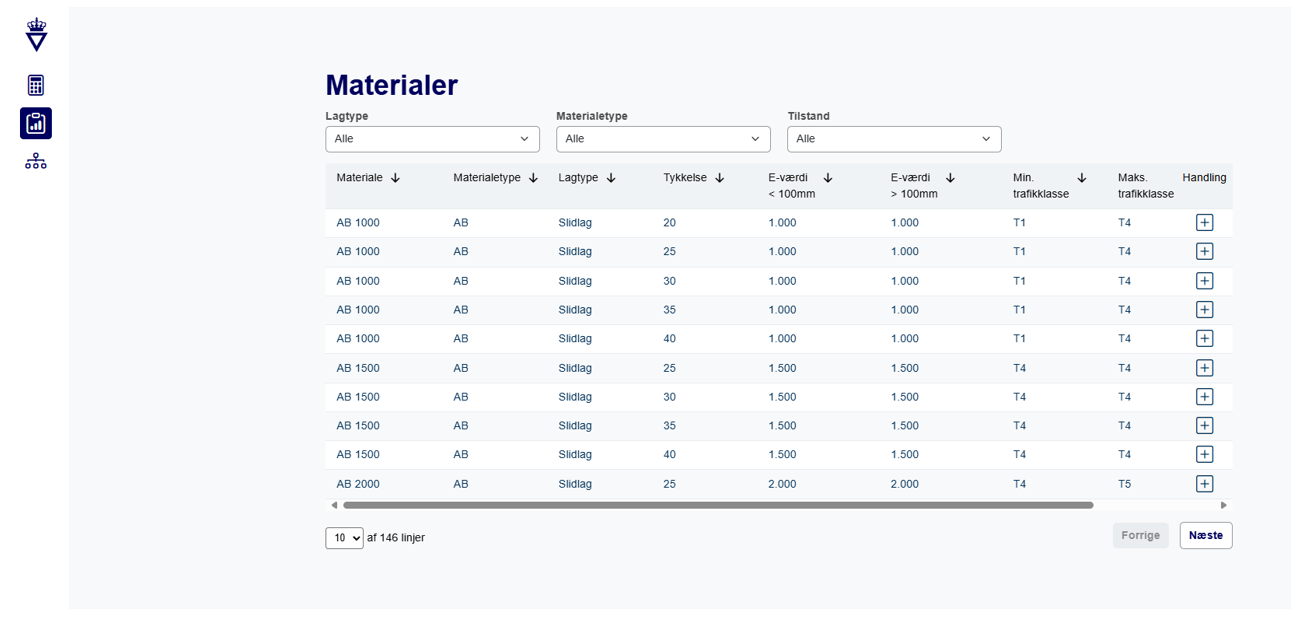Sort table by Tykkelse arrow

coord(719,178)
